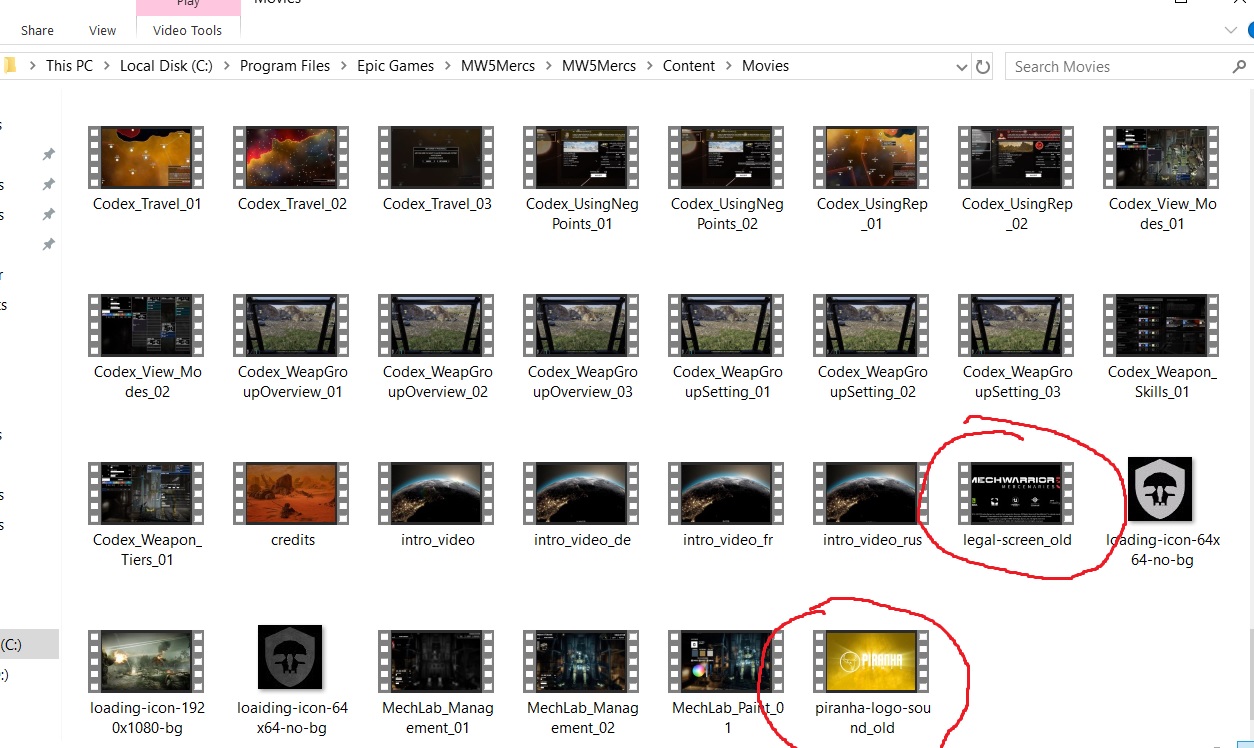Click the intro_video file thumbnail

click(x=436, y=493)
